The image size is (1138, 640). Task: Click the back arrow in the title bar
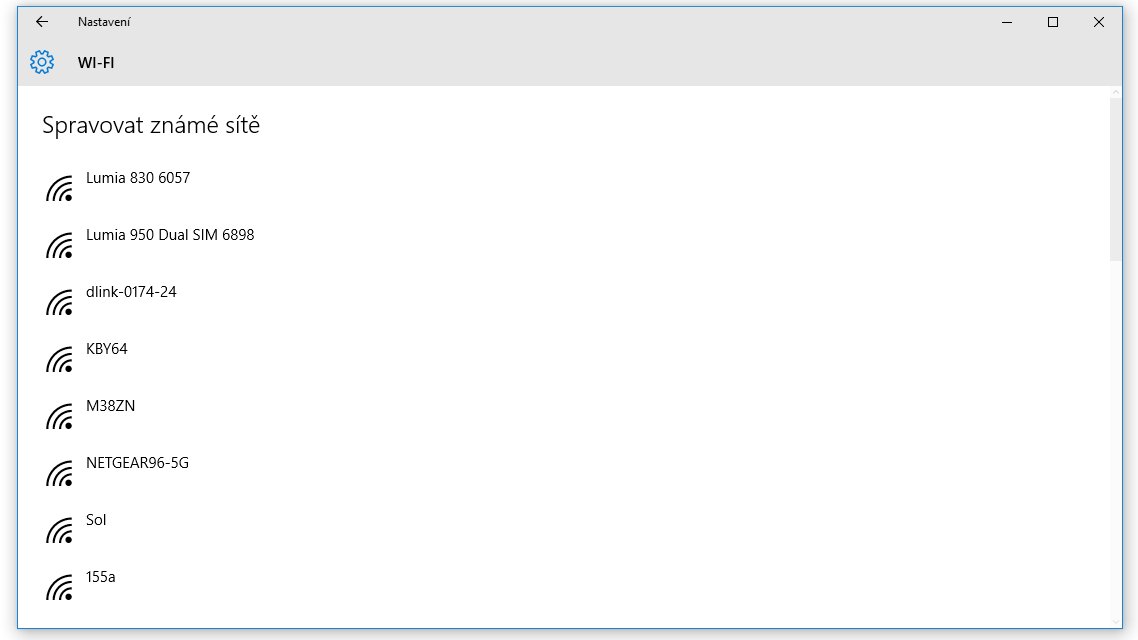(42, 22)
